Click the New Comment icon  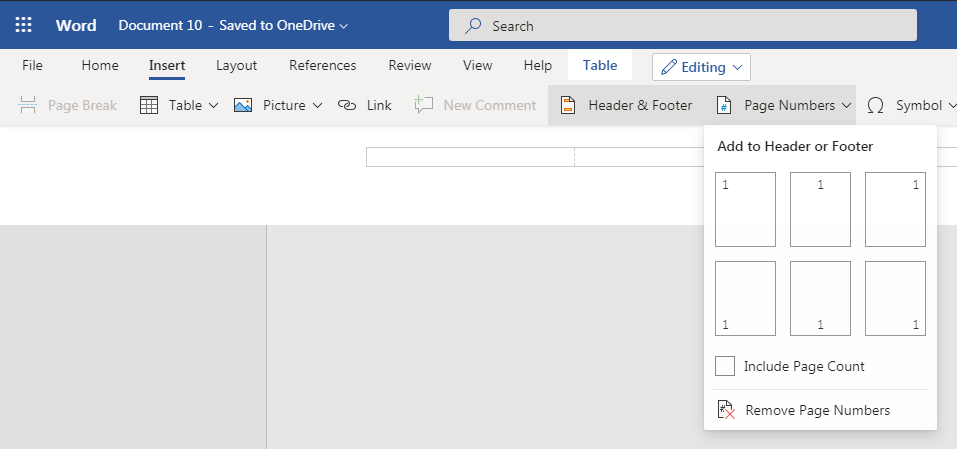(423, 105)
